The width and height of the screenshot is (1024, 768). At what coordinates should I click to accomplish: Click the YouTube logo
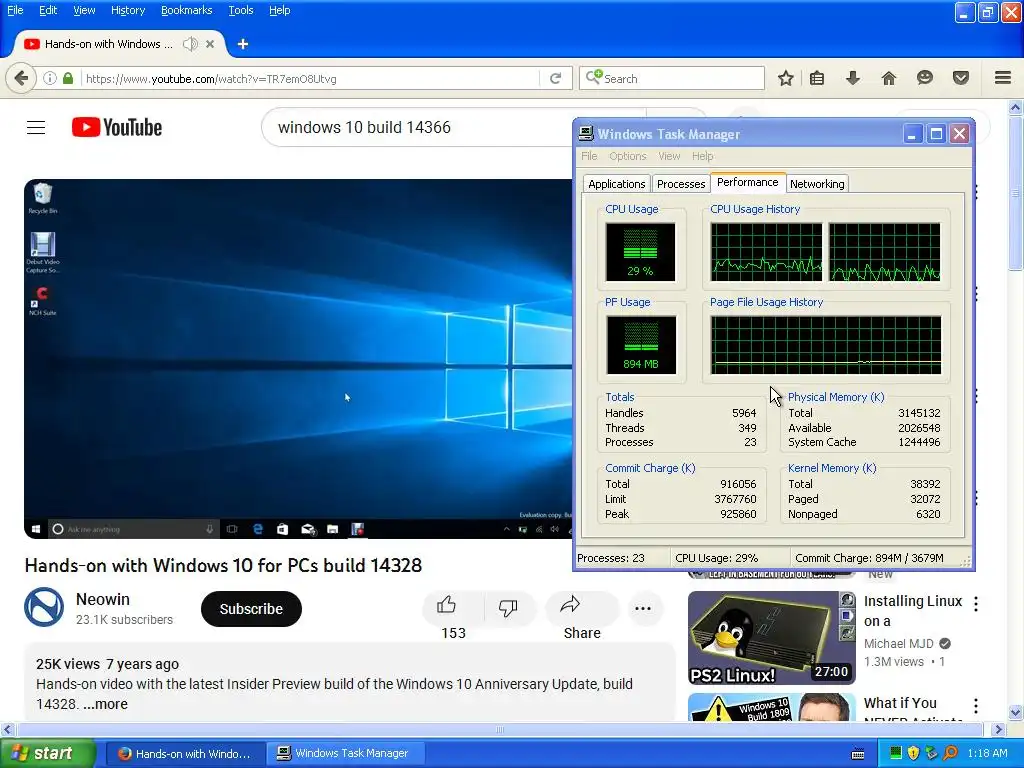point(117,127)
